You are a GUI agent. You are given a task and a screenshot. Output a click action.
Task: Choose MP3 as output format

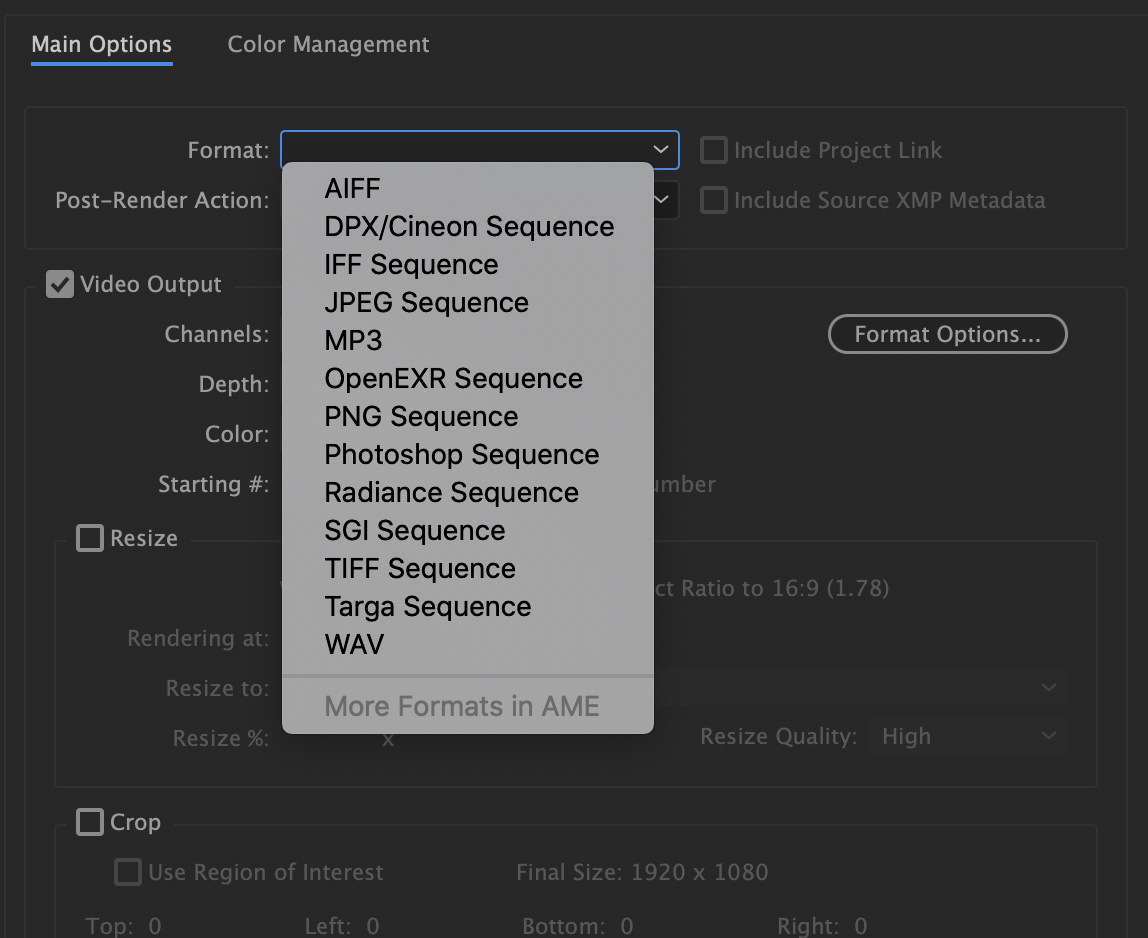pos(352,340)
